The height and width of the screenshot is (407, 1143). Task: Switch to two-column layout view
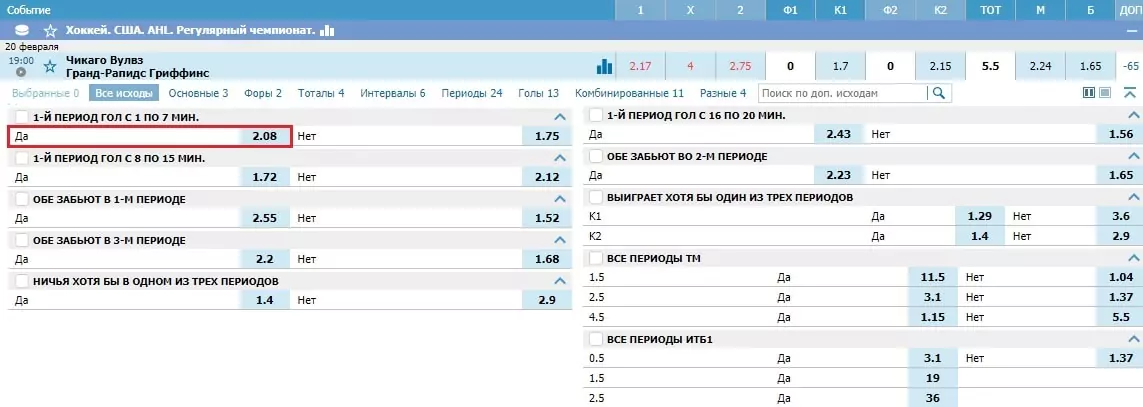[1089, 93]
